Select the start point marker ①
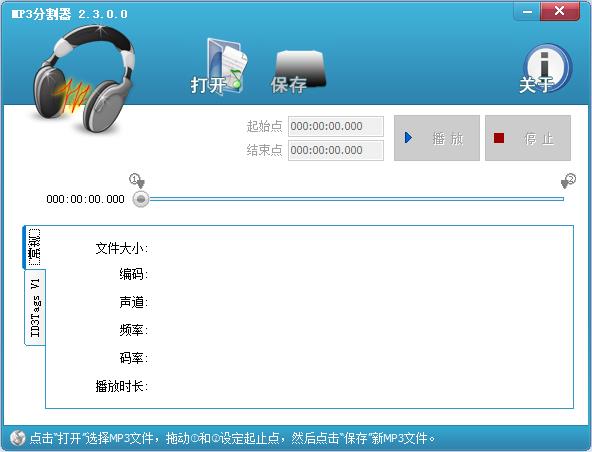 click(137, 180)
